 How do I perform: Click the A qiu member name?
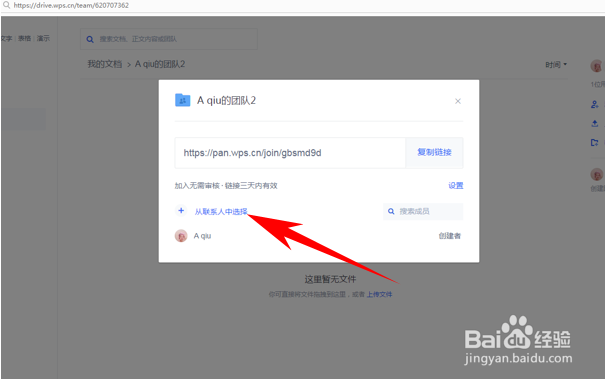(202, 236)
